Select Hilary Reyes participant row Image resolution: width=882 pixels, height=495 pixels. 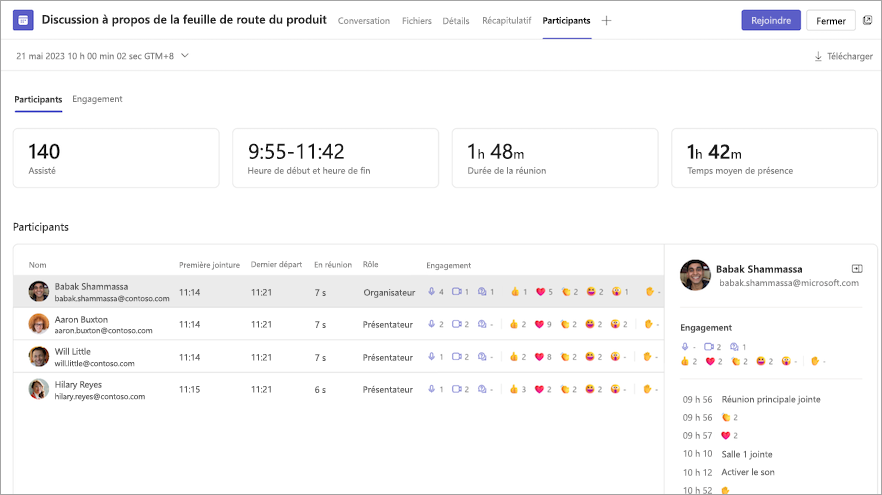[x=339, y=389]
